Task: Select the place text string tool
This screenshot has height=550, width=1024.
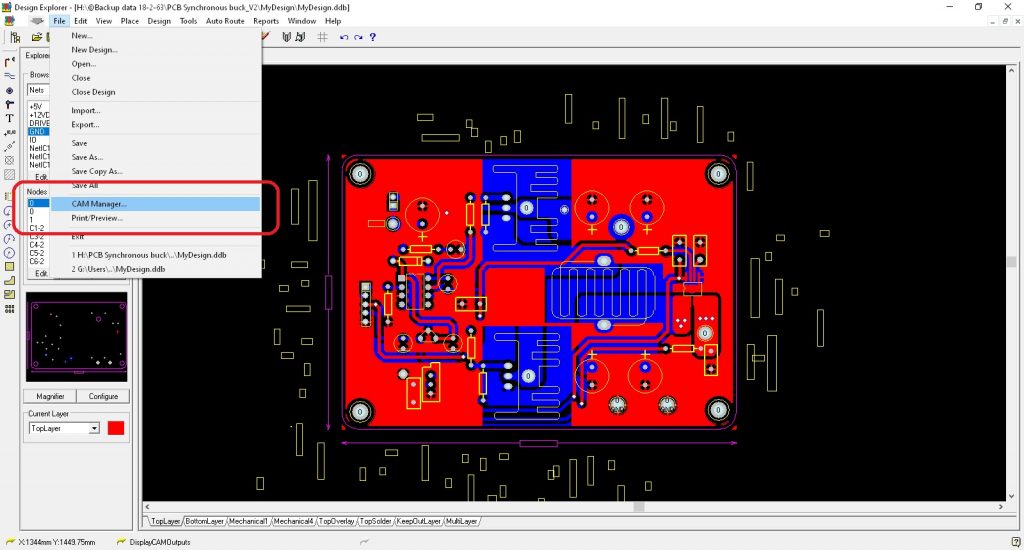Action: point(10,118)
